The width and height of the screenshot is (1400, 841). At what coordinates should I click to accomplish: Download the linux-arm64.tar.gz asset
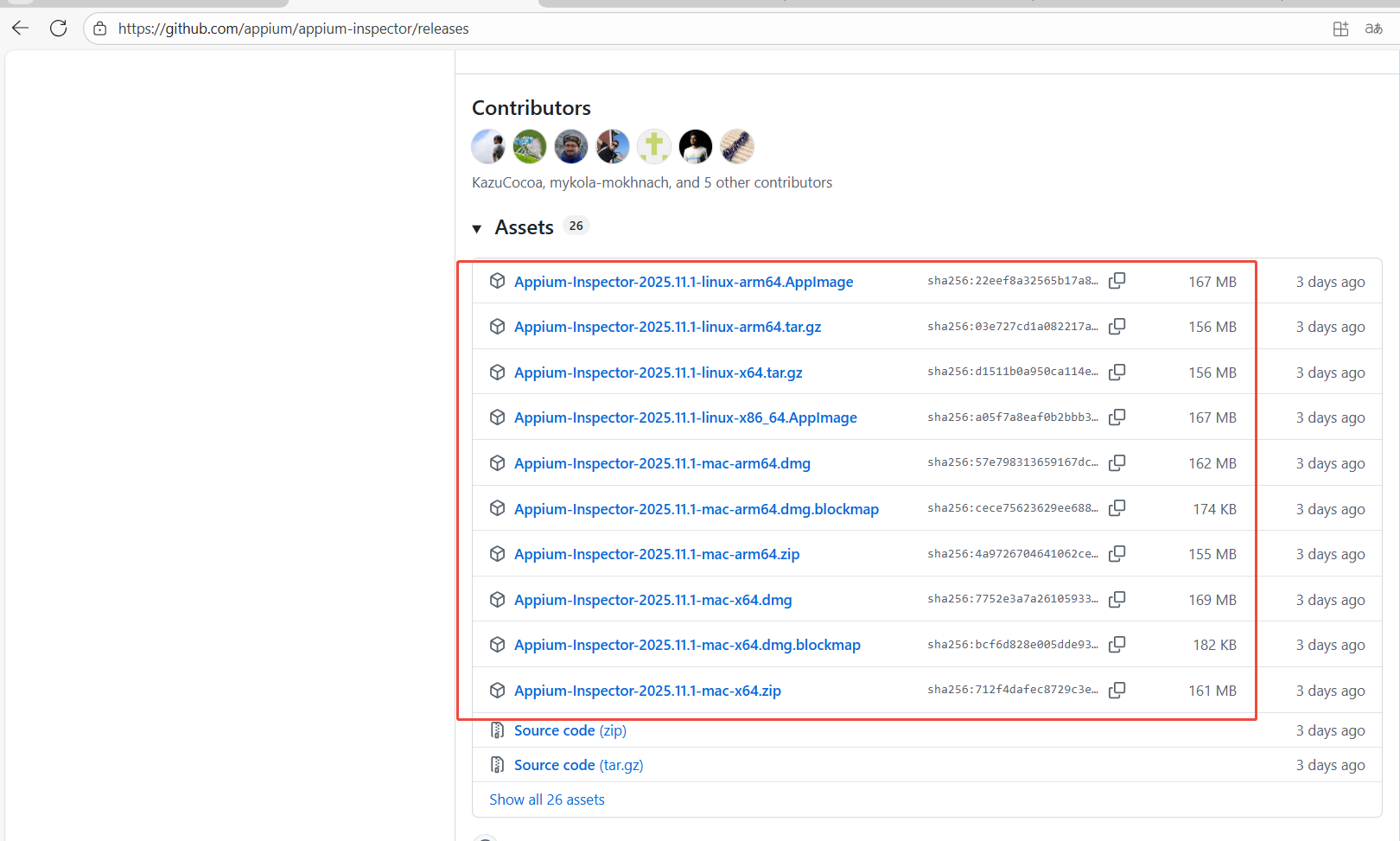[x=668, y=327]
